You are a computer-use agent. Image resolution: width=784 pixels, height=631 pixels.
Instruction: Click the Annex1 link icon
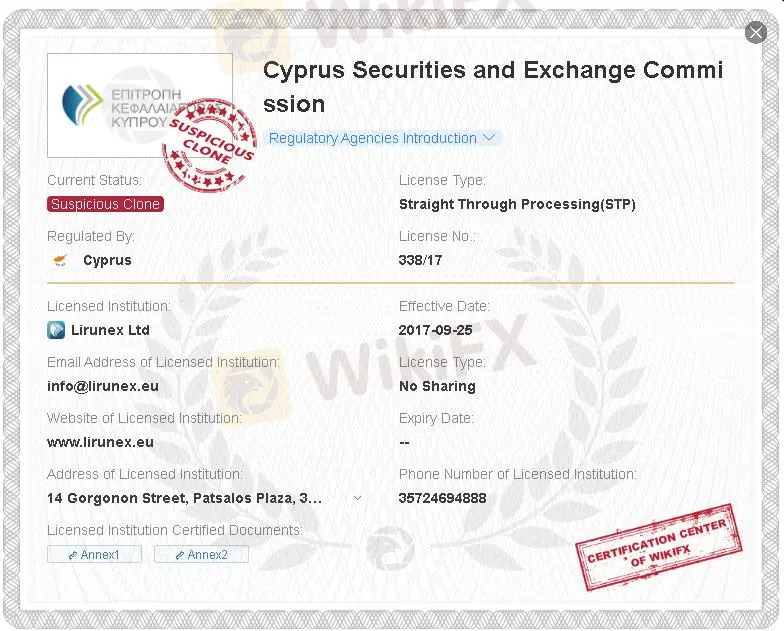pos(72,555)
